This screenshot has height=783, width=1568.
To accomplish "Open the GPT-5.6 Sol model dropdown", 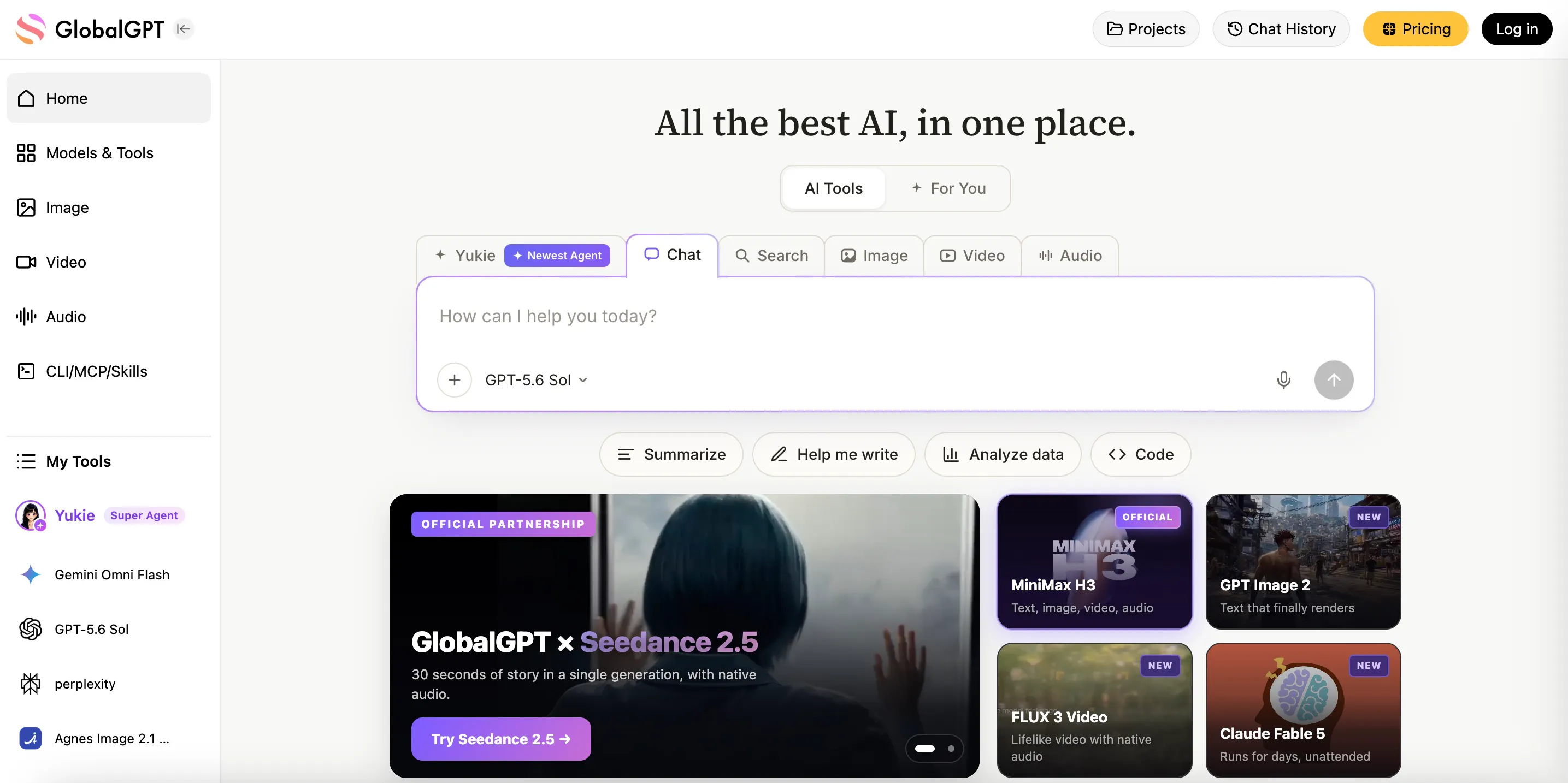I will 537,379.
